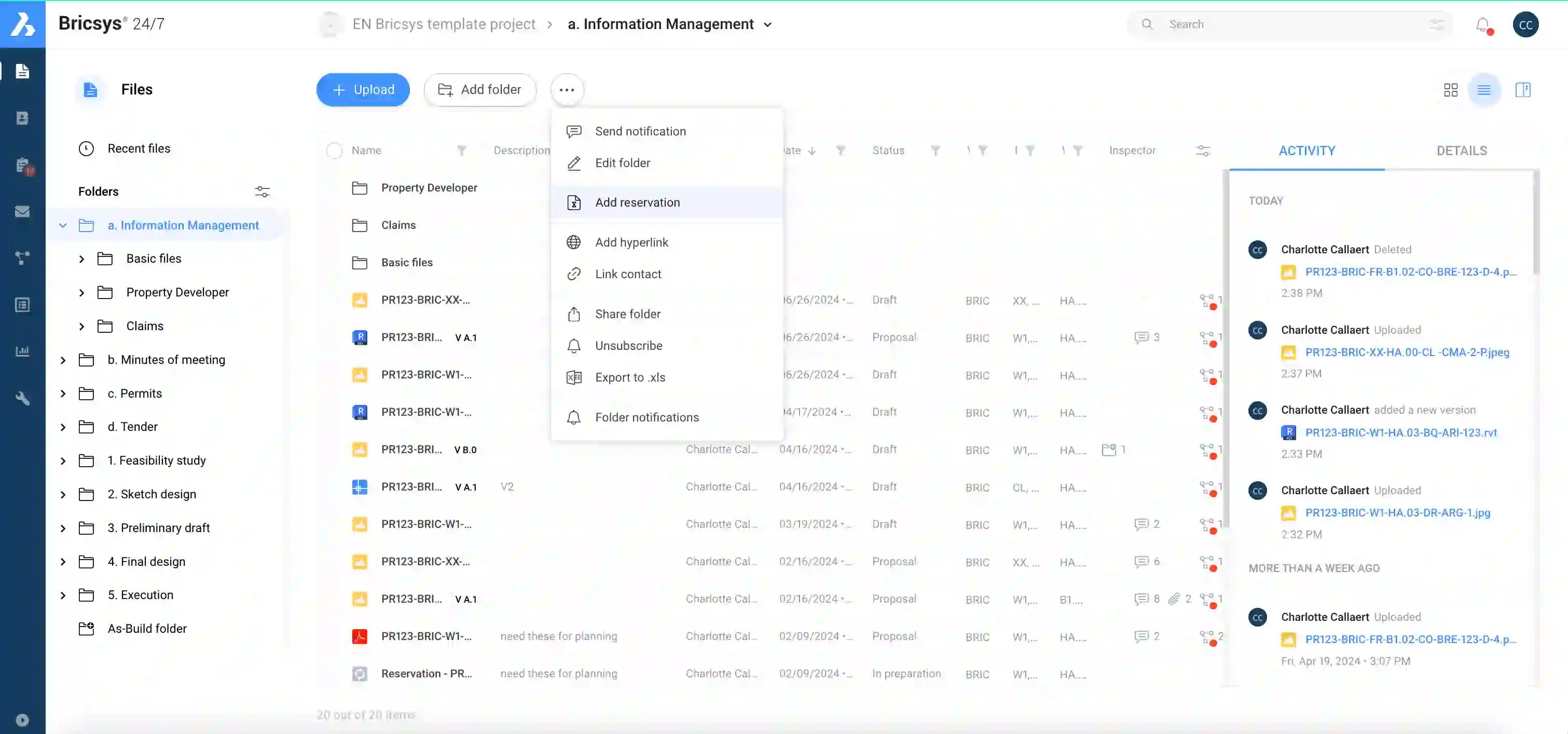Viewport: 1568px width, 734px height.
Task: Open the As-Build folder tree item
Action: point(147,629)
